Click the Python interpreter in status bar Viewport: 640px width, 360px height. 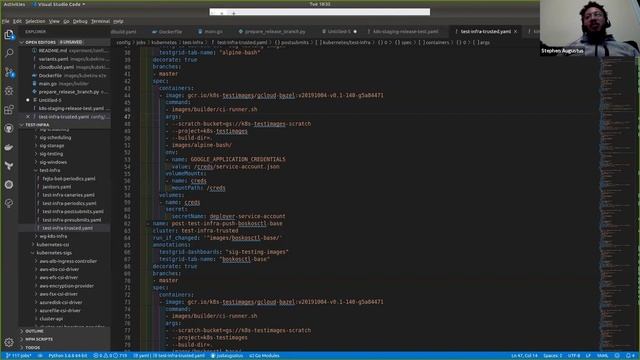(68, 356)
